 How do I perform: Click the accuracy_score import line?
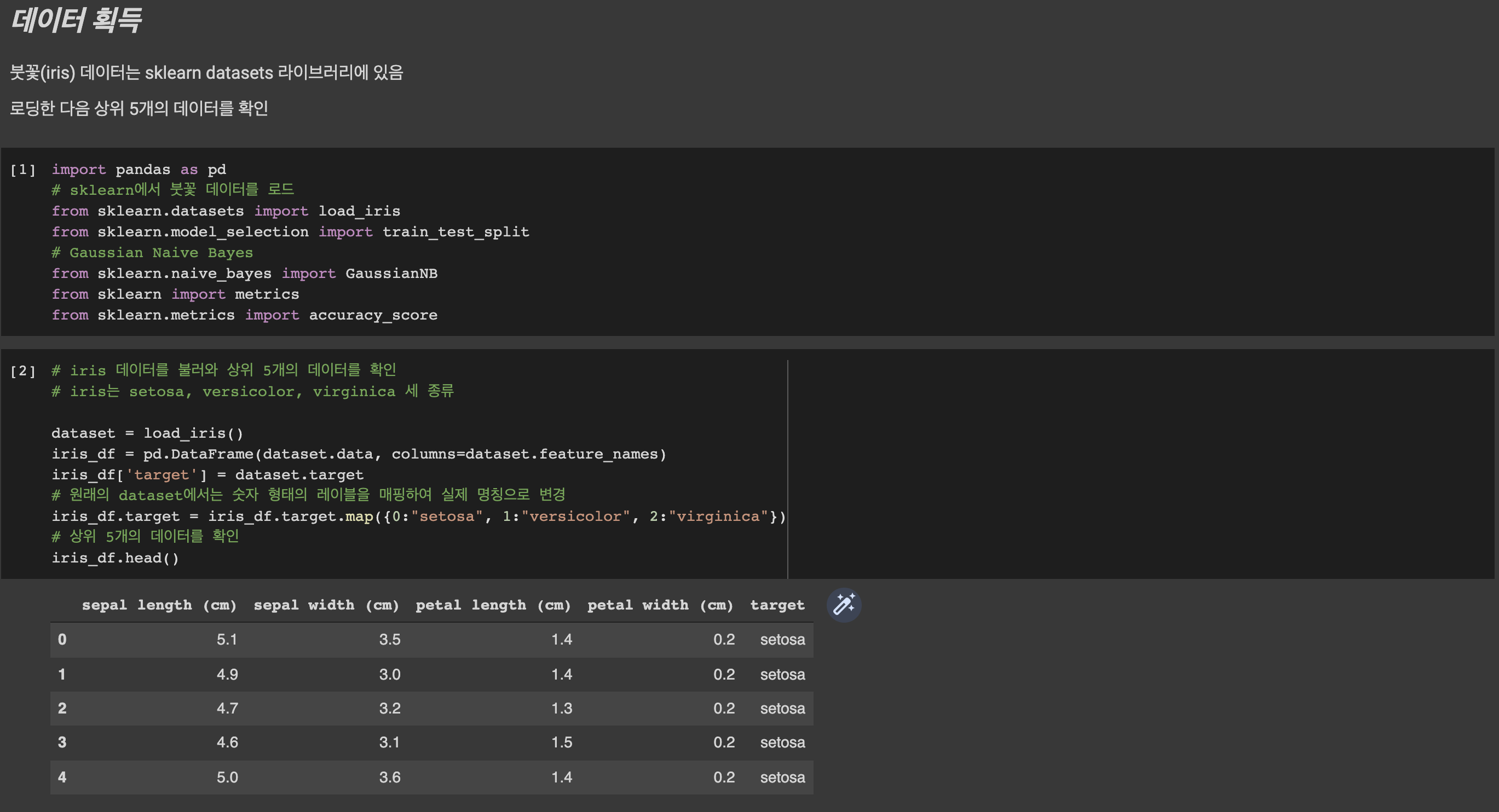coord(244,315)
